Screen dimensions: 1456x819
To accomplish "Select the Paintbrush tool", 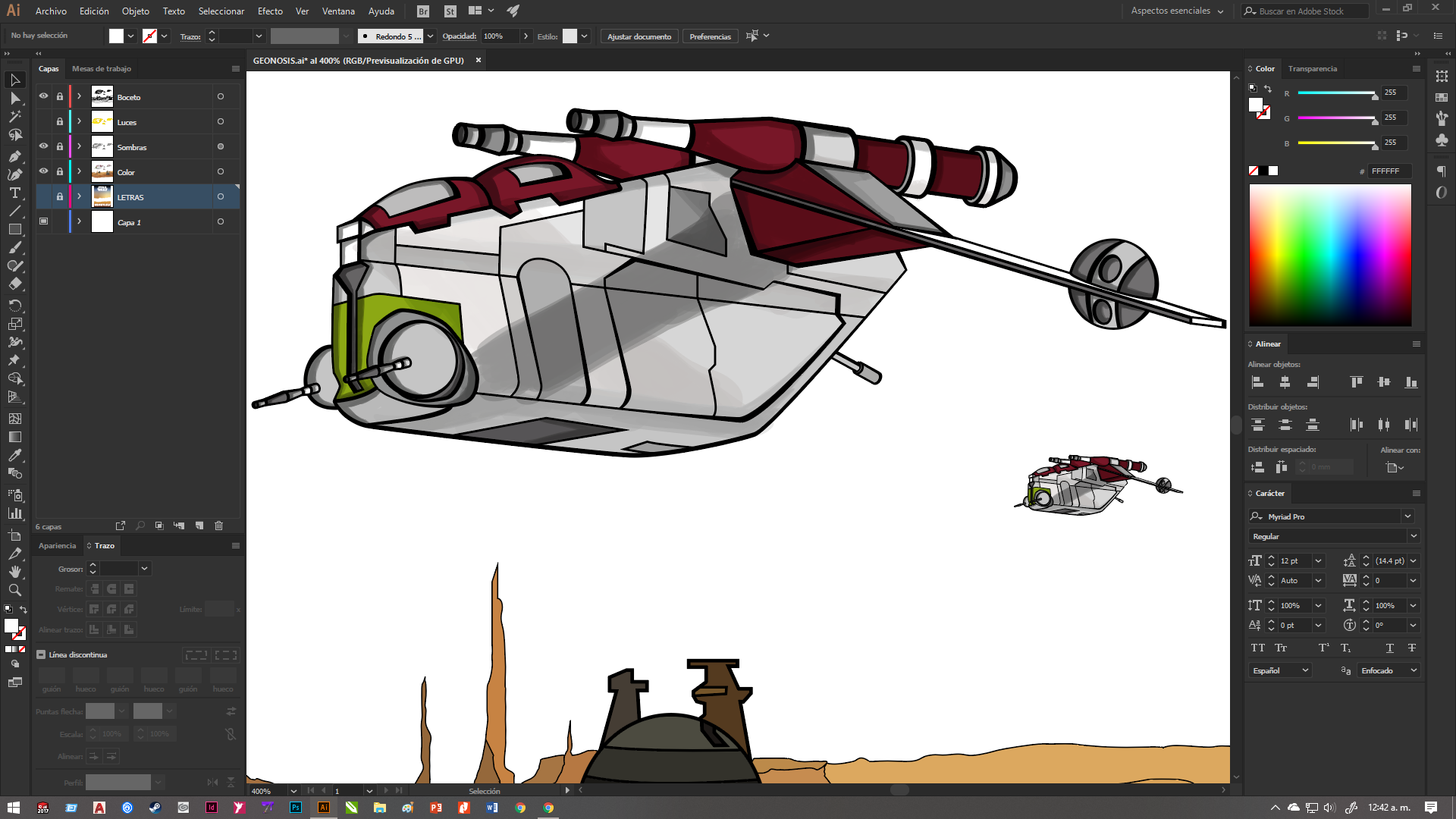I will [x=14, y=248].
